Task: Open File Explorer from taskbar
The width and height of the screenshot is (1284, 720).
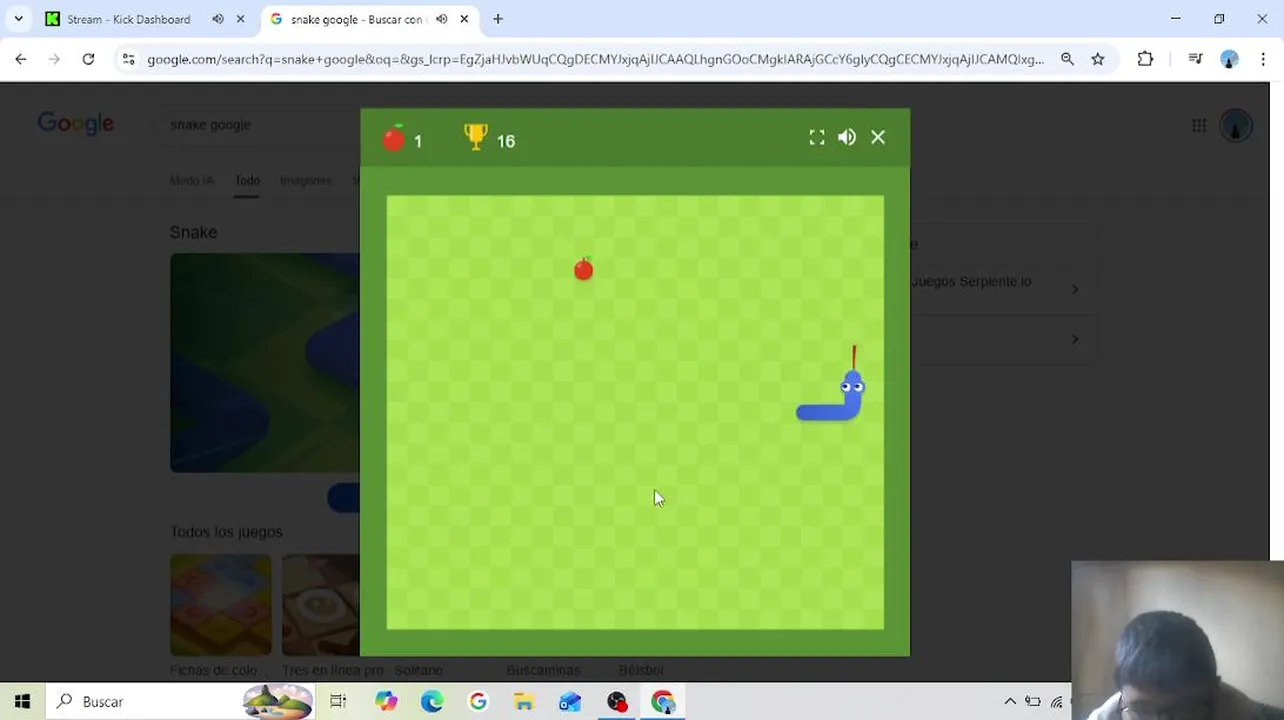Action: coord(524,702)
